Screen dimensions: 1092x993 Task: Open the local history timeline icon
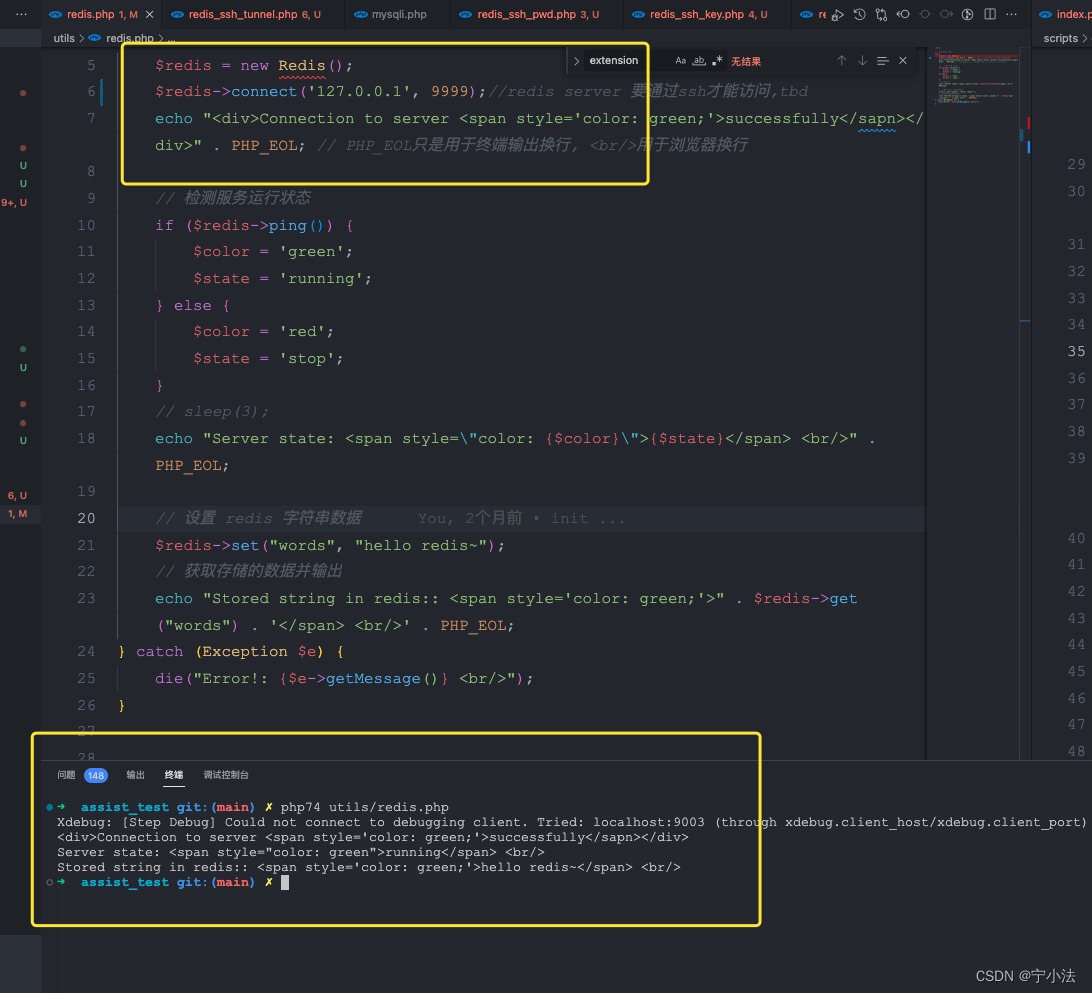coord(859,14)
